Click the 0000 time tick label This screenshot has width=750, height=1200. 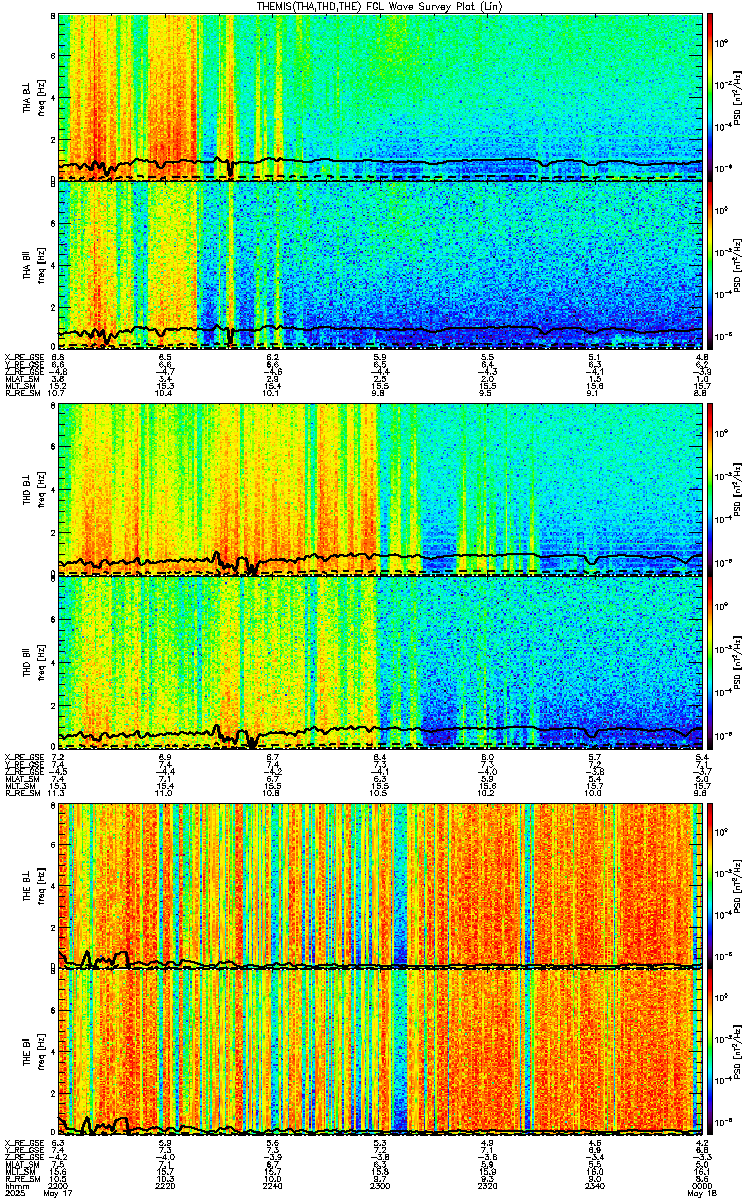click(x=702, y=1185)
